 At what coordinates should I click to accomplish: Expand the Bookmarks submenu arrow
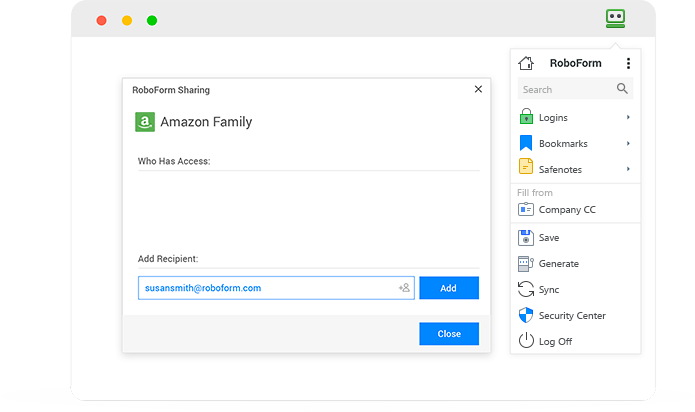pyautogui.click(x=628, y=144)
